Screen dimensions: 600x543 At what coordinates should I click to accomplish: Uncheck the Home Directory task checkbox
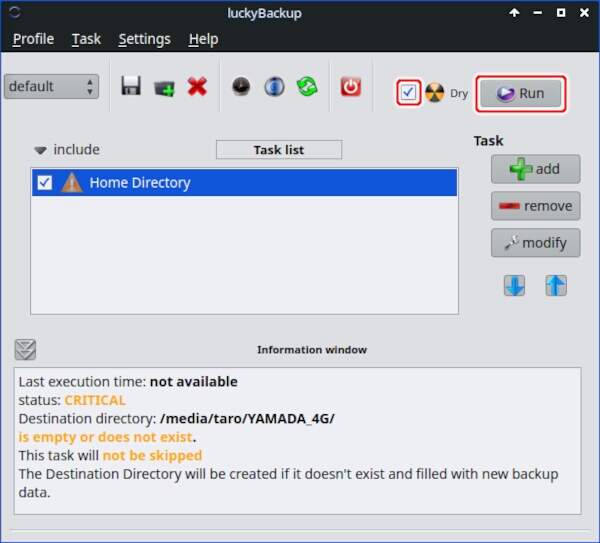pos(45,183)
